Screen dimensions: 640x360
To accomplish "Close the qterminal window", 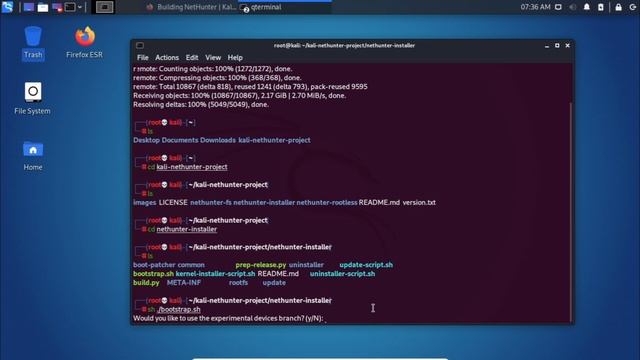I will coord(567,46).
